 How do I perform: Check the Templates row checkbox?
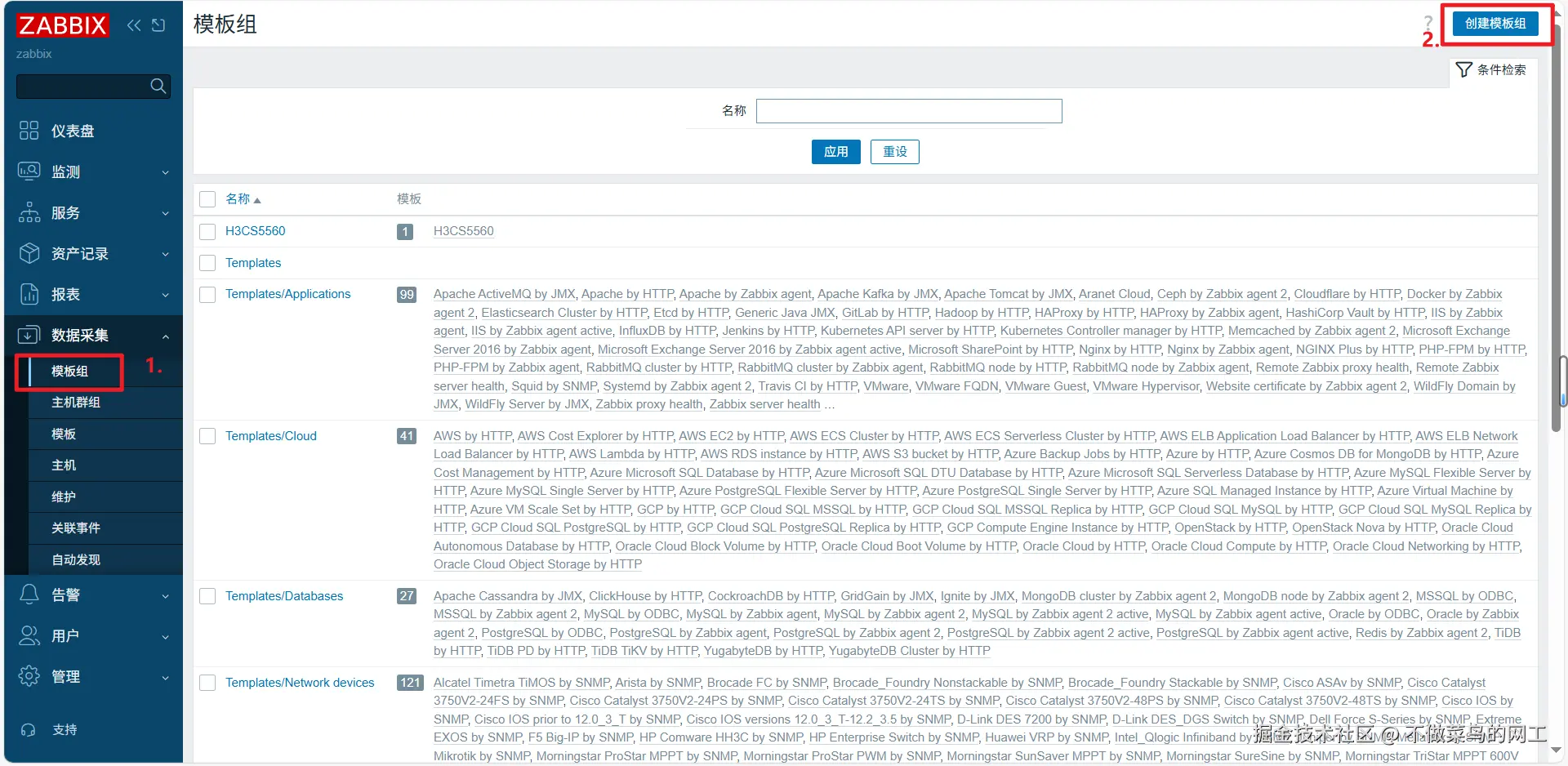[x=207, y=263]
